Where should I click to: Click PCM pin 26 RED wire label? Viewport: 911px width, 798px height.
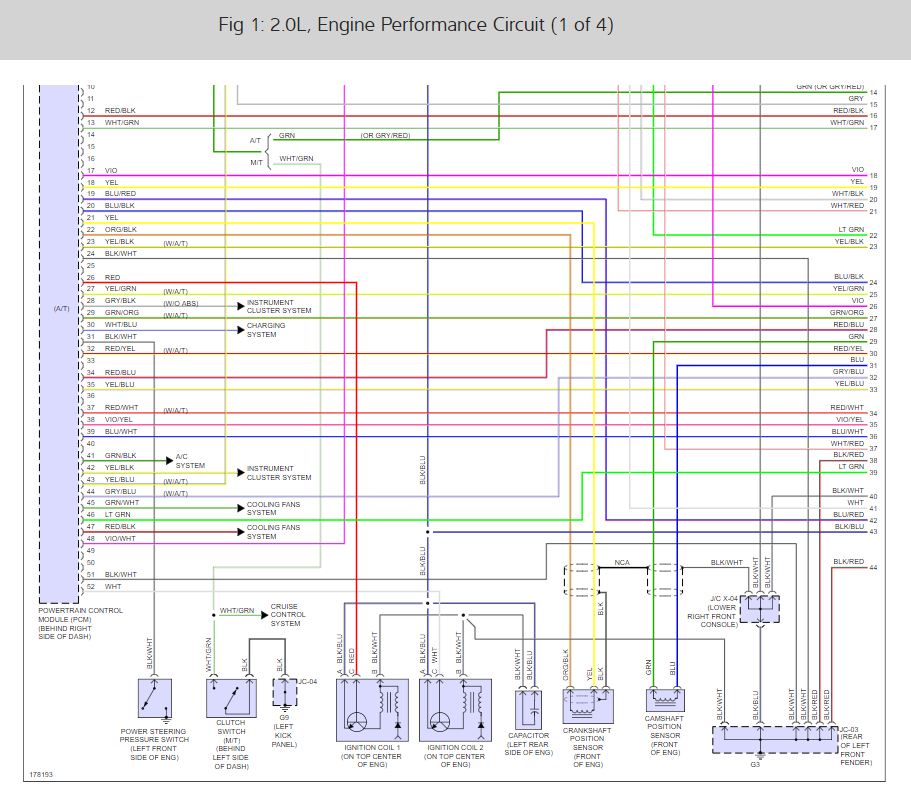click(x=112, y=277)
